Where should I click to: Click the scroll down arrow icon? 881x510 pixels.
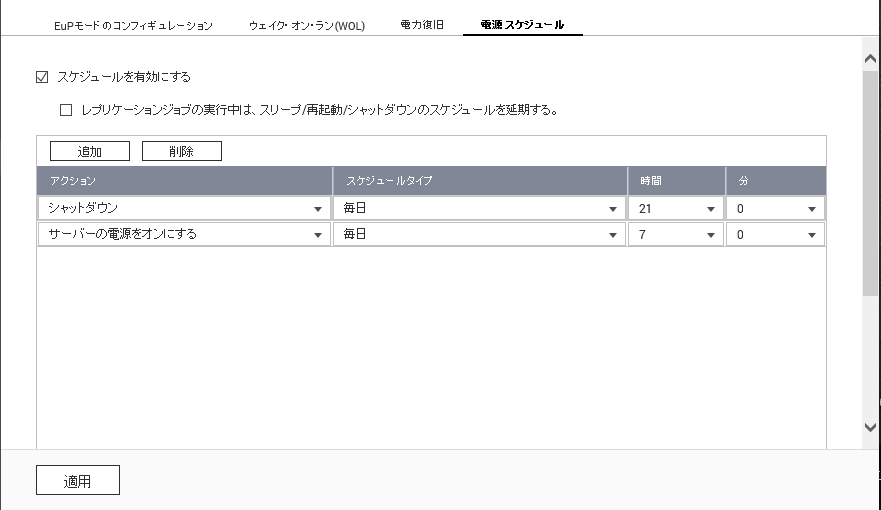click(870, 427)
